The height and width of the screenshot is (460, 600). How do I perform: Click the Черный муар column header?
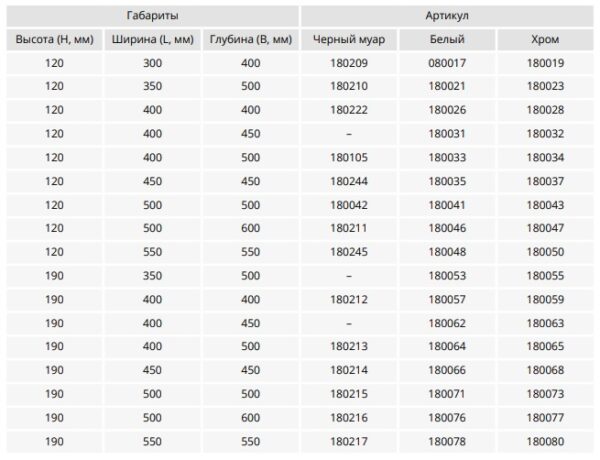click(x=349, y=40)
